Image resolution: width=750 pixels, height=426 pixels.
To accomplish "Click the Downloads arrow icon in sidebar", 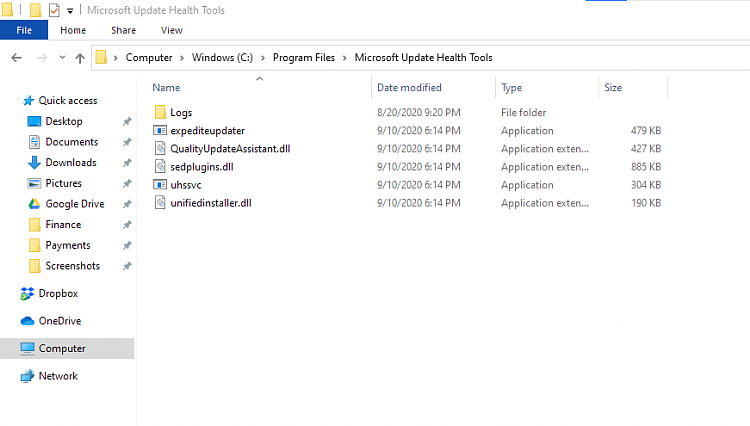I will 34,163.
